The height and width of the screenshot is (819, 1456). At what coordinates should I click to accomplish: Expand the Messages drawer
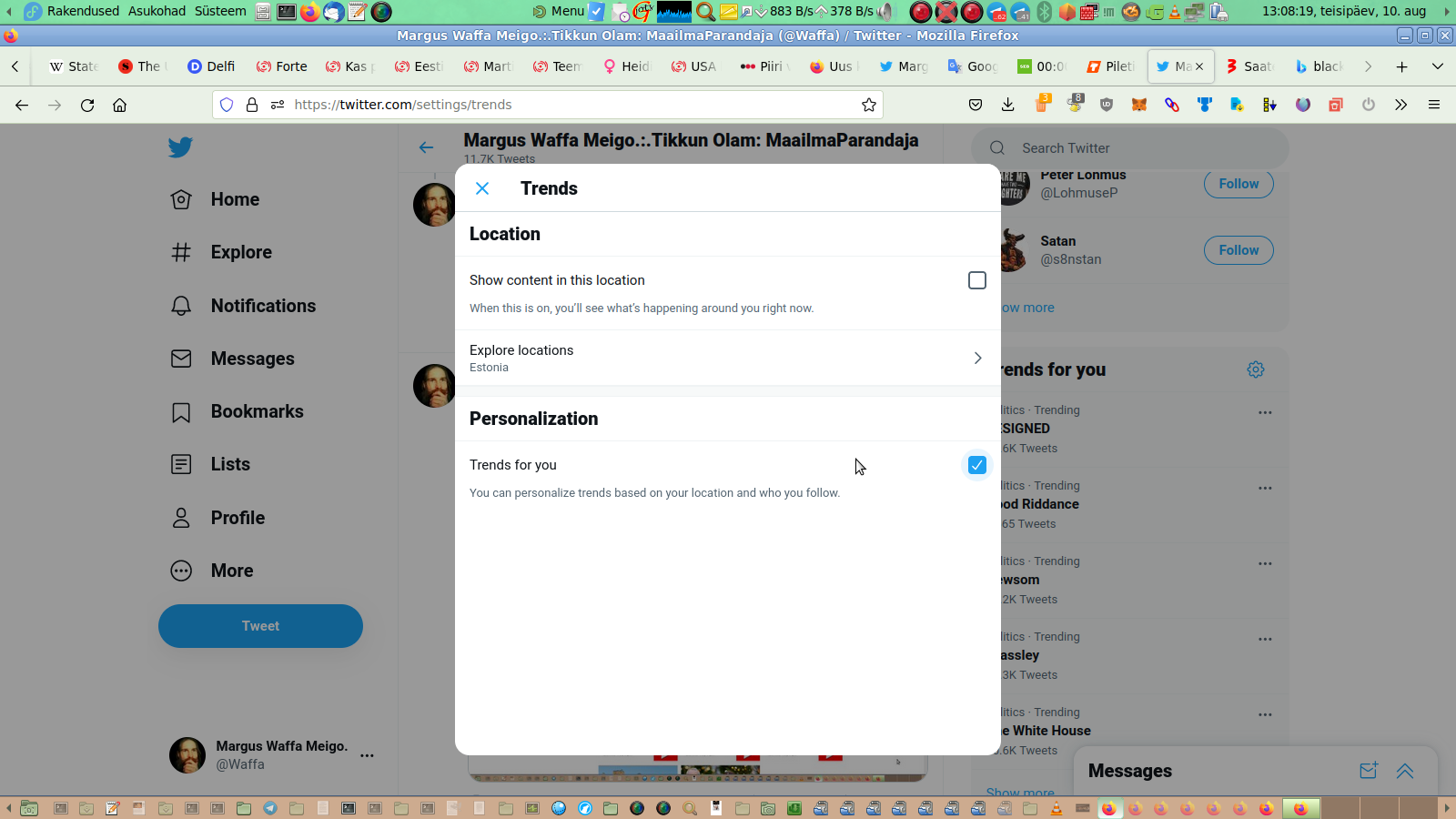[x=1405, y=771]
